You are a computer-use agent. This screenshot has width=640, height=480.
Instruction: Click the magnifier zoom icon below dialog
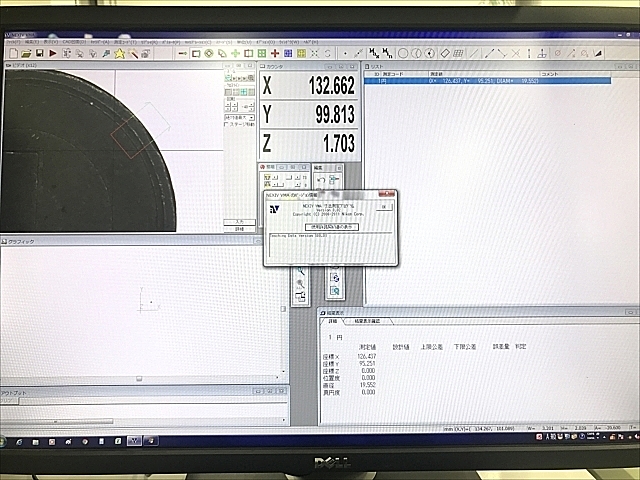coord(300,271)
